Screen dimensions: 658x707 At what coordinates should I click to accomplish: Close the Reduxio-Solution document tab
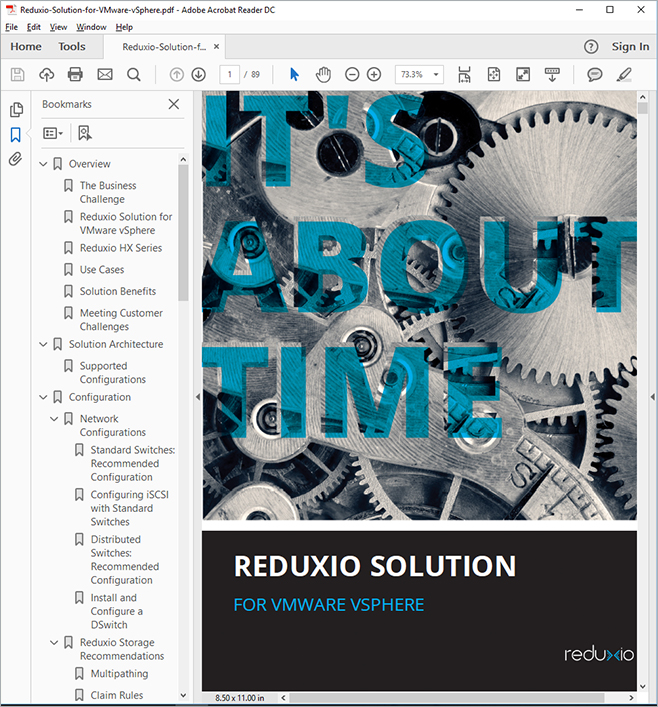[x=216, y=46]
